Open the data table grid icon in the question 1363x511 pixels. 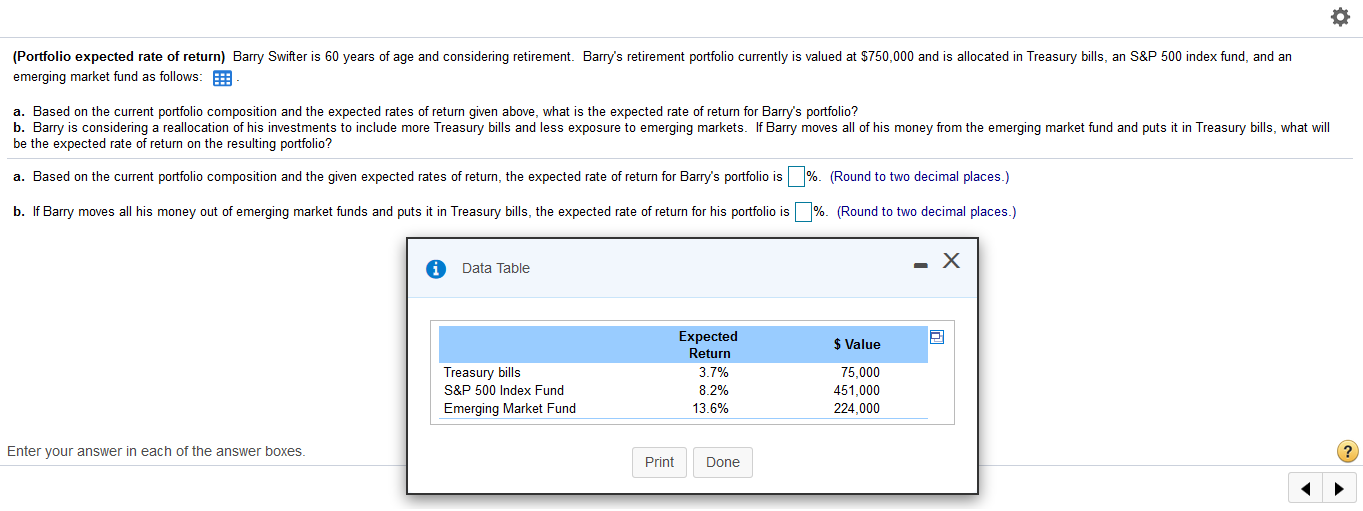tap(223, 78)
